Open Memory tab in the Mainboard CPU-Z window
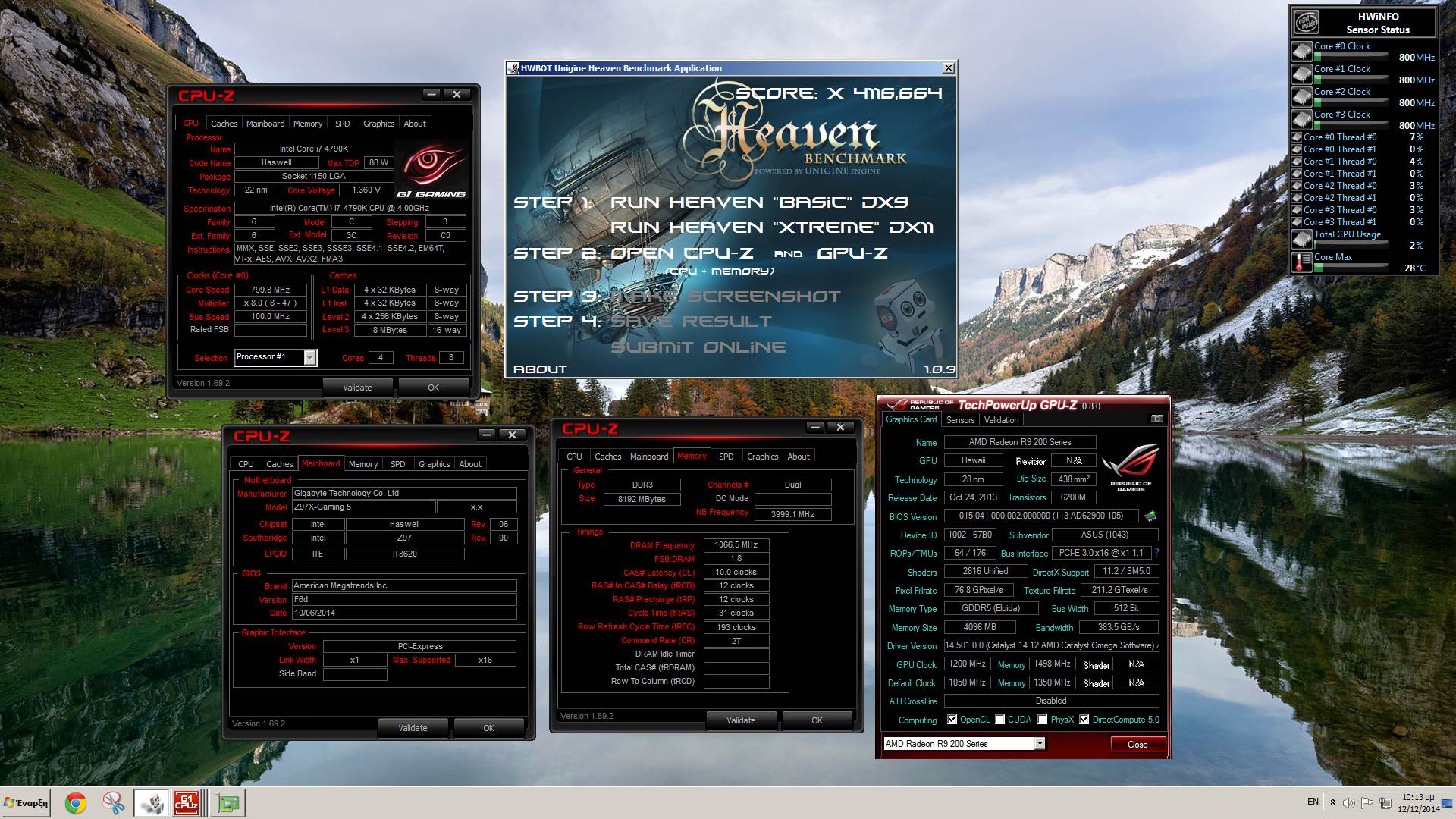Viewport: 1456px width, 819px height. [x=363, y=464]
